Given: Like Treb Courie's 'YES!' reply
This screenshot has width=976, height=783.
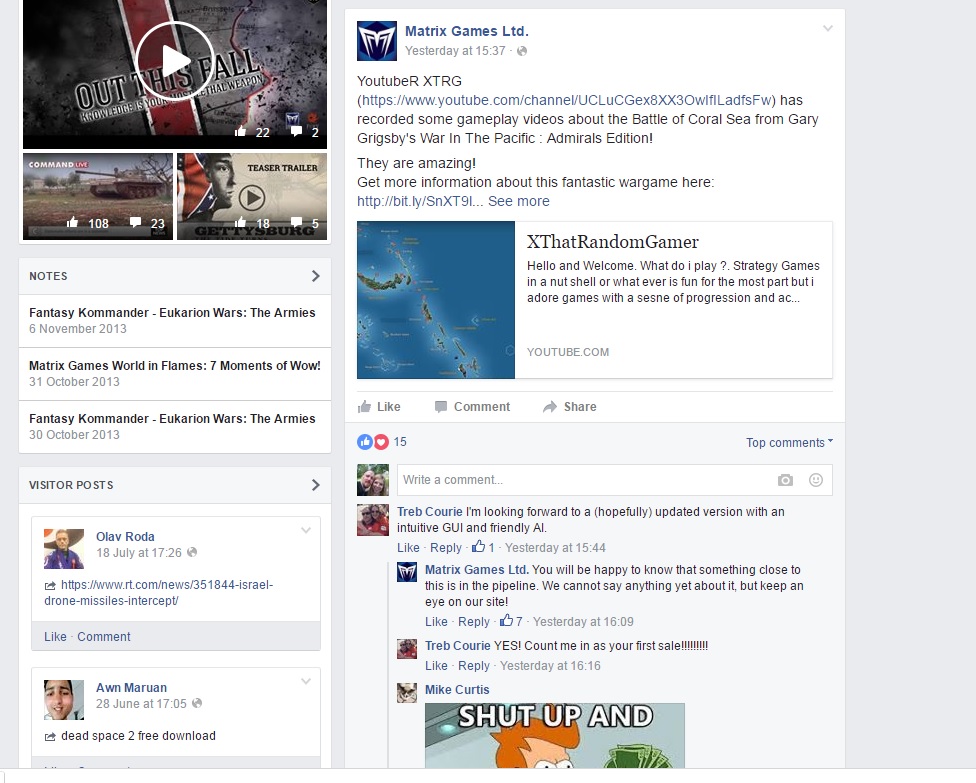Looking at the screenshot, I should click(436, 666).
